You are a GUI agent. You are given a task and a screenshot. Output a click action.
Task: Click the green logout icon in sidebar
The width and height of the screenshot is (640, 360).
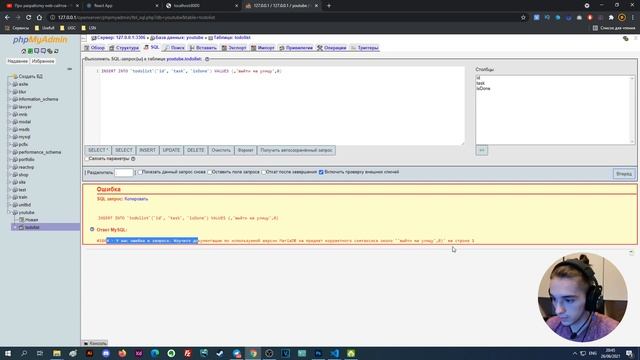pyautogui.click(x=30, y=51)
